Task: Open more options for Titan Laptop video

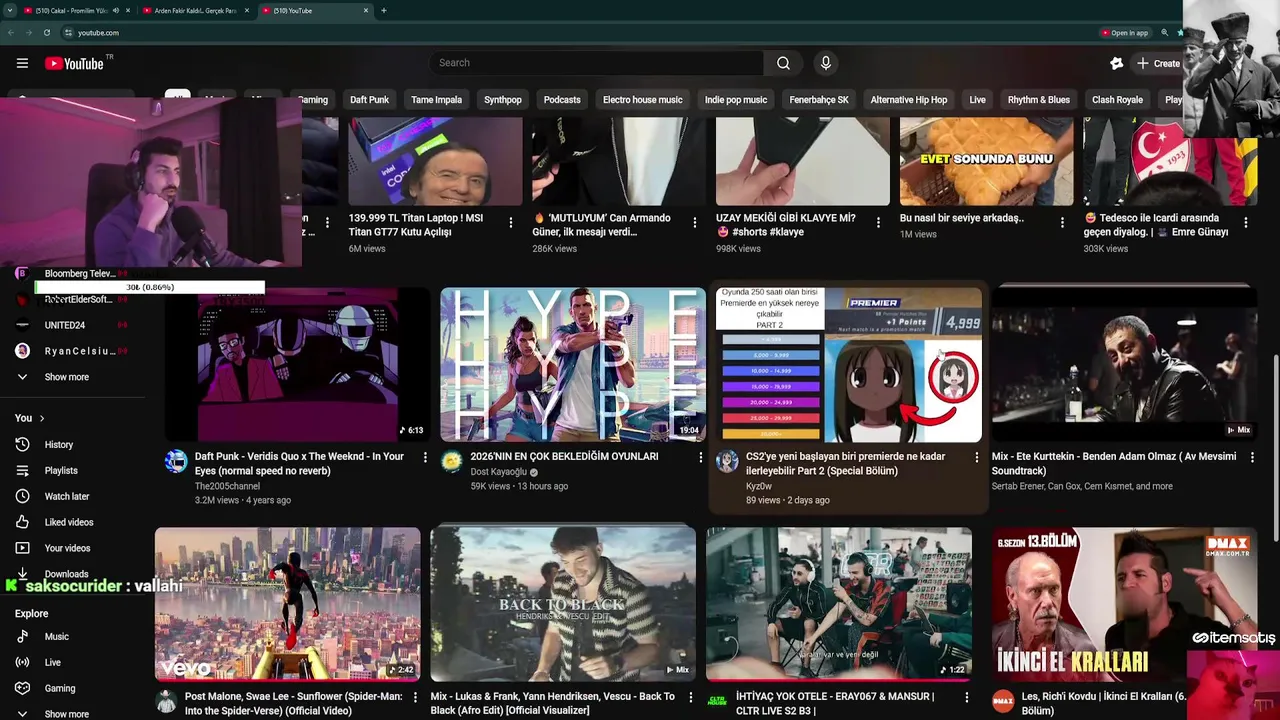Action: coord(511,222)
